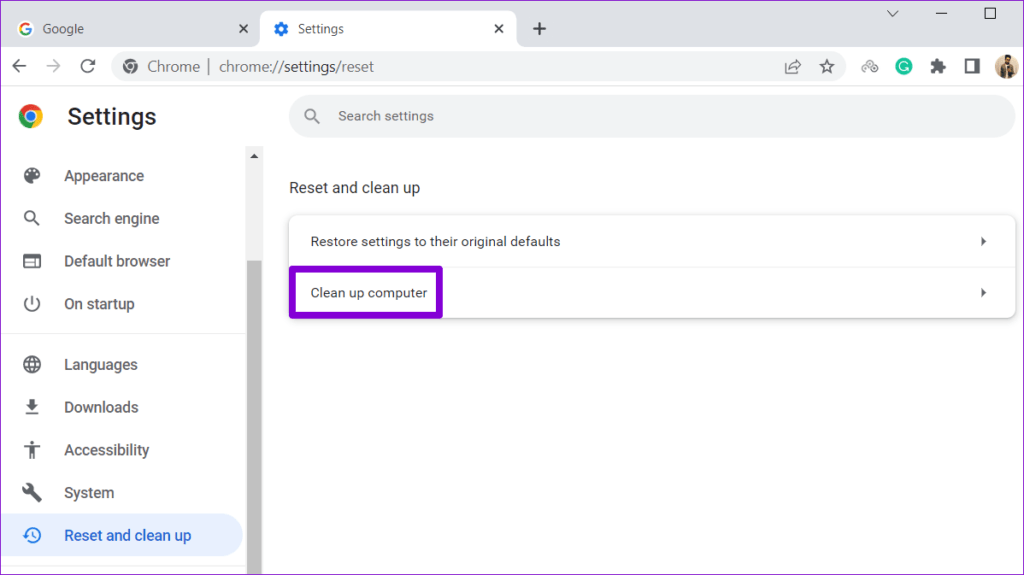This screenshot has height=575, width=1024.
Task: Click the browser back arrow
Action: pyautogui.click(x=20, y=66)
